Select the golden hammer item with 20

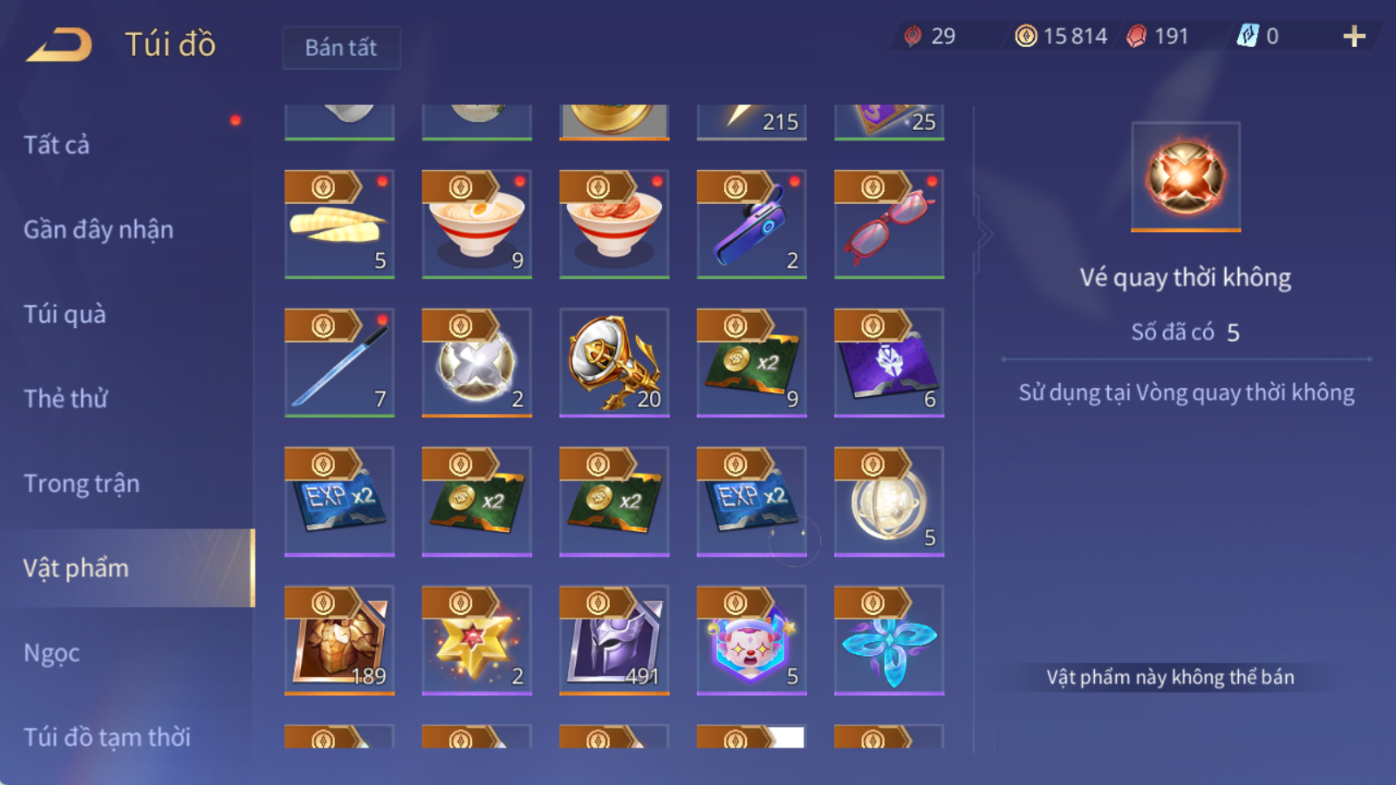pos(614,362)
